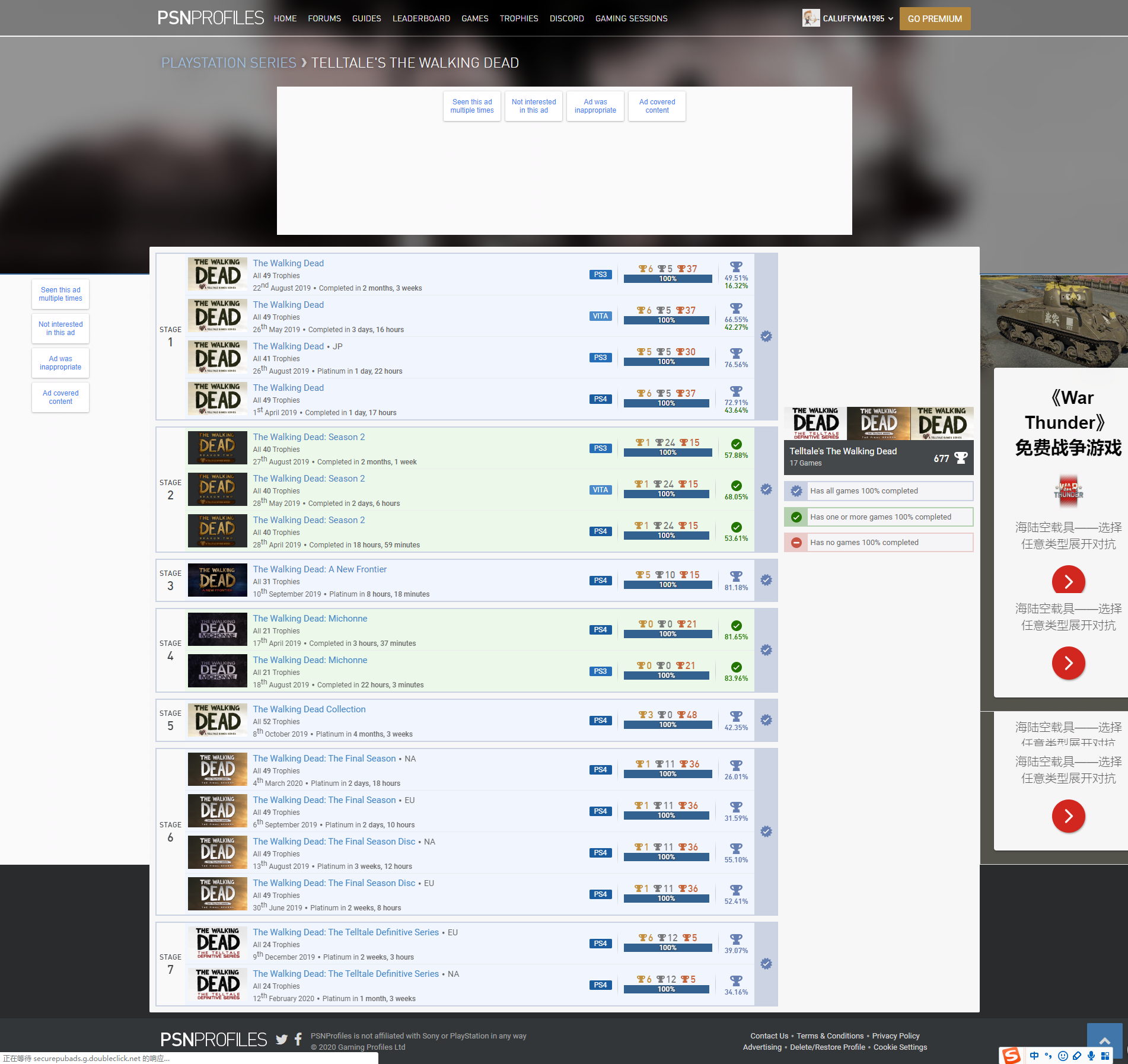Click the PSNProfiles logo in header
The width and height of the screenshot is (1128, 1064).
211,18
